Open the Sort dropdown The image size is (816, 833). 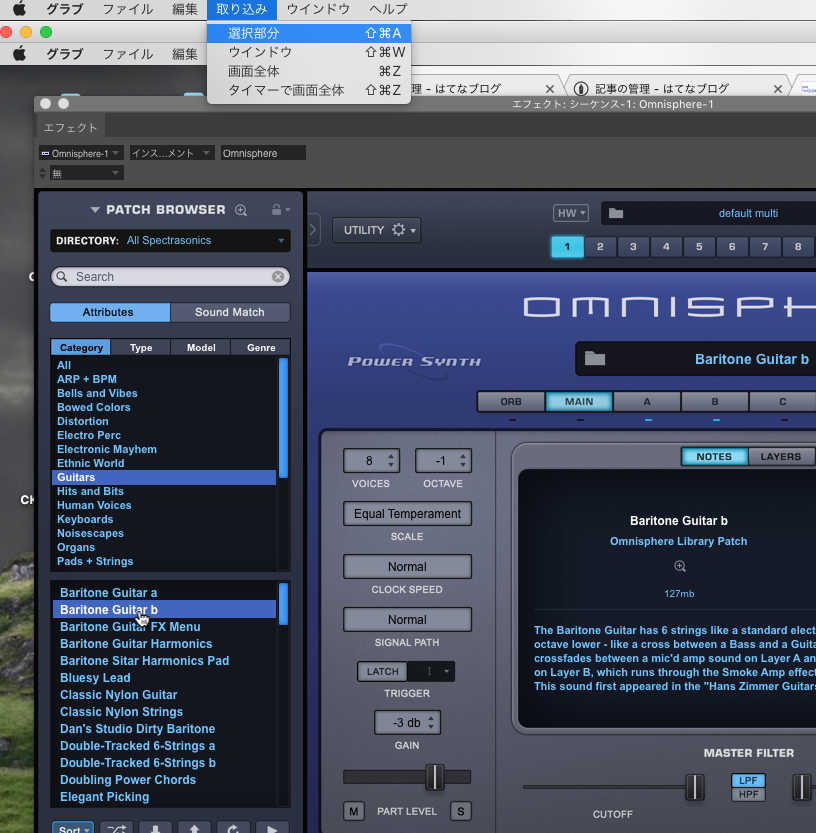coord(73,828)
